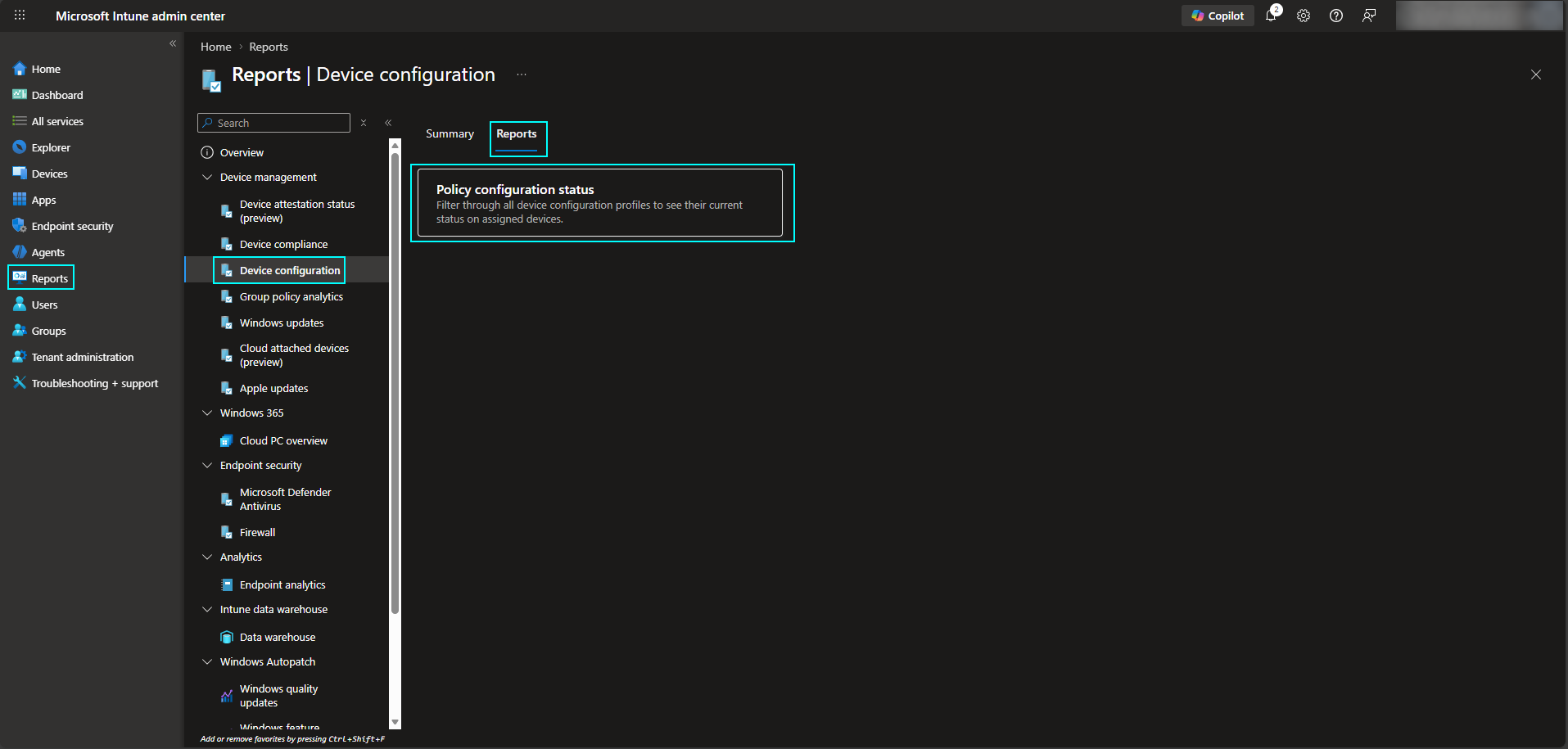Open the Device compliance report
Image resolution: width=1568 pixels, height=749 pixels.
pos(283,244)
